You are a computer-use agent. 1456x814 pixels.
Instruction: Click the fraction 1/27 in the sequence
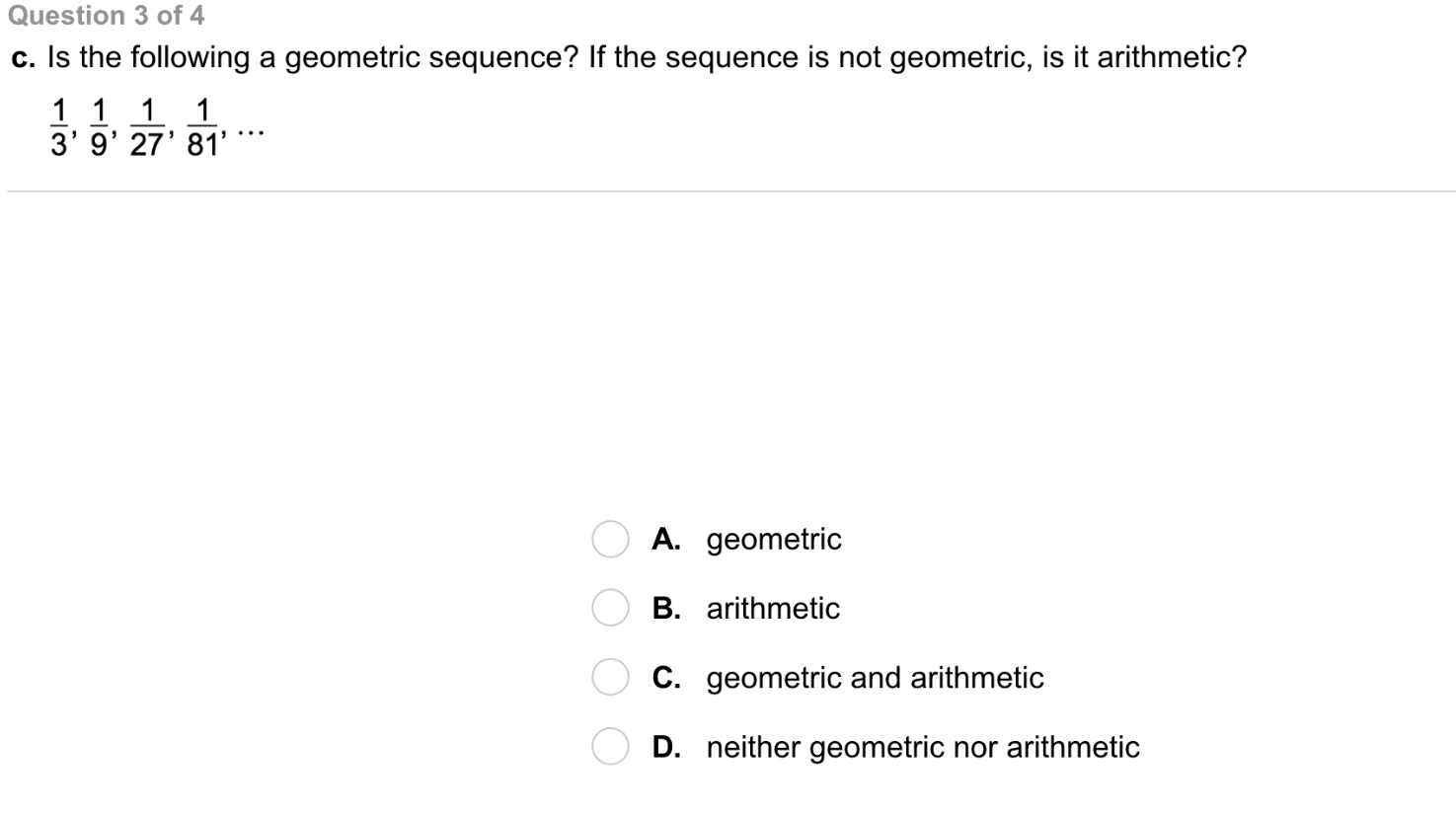tap(147, 127)
